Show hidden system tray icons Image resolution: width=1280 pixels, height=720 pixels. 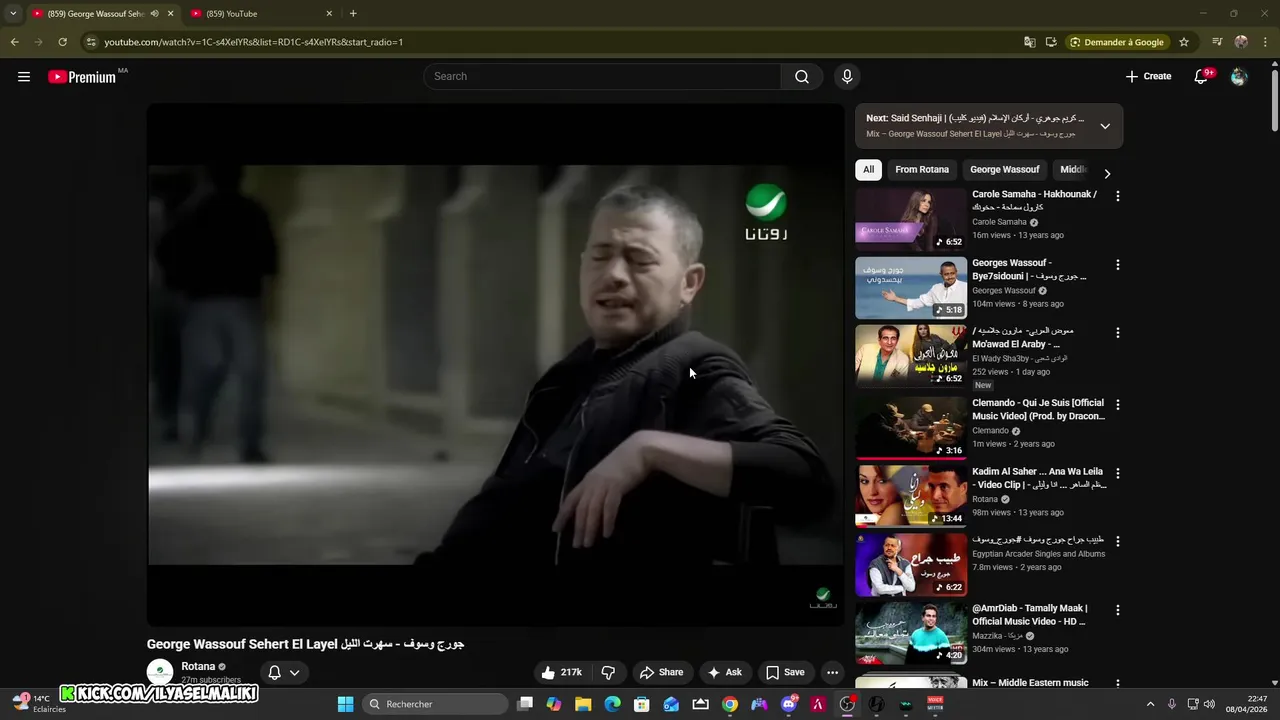pos(1150,704)
